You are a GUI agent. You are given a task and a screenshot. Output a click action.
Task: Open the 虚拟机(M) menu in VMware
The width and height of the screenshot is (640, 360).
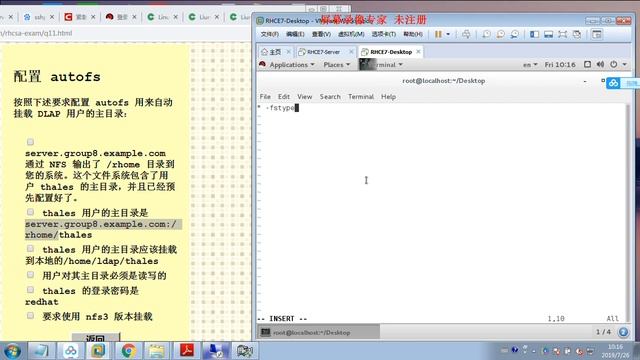point(351,34)
